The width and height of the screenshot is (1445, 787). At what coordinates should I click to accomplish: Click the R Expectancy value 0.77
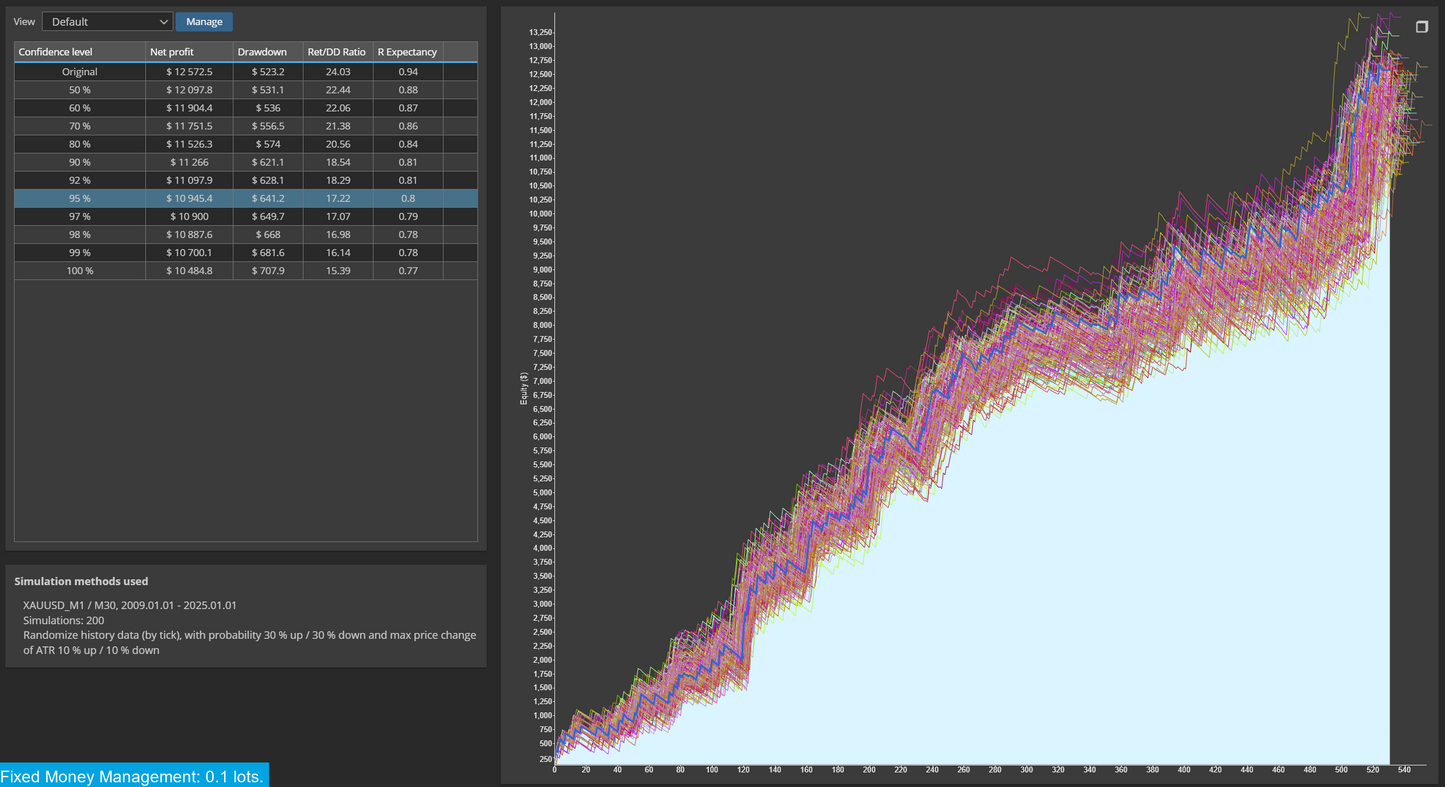point(408,270)
